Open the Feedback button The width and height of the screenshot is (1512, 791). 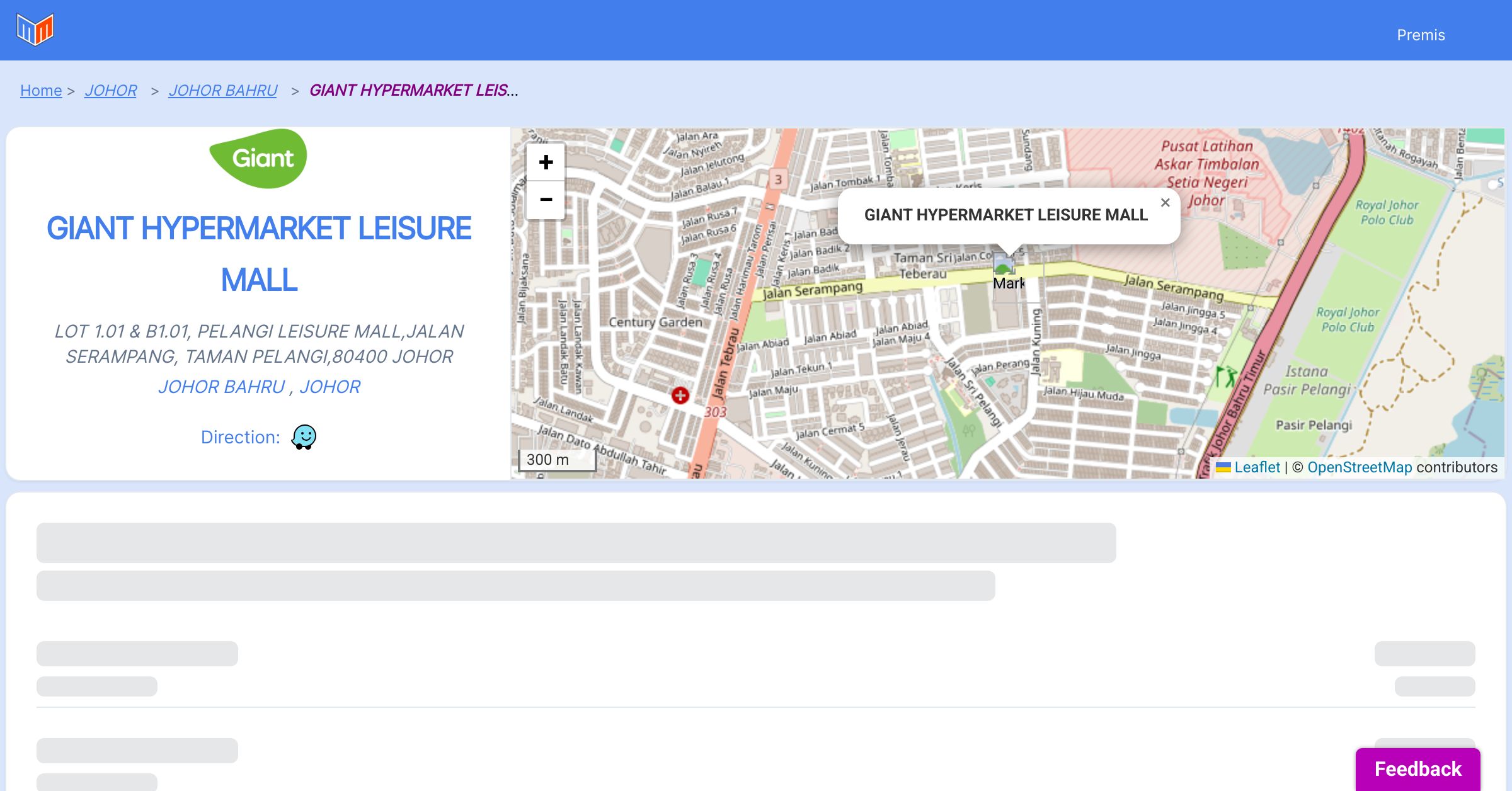tap(1418, 769)
